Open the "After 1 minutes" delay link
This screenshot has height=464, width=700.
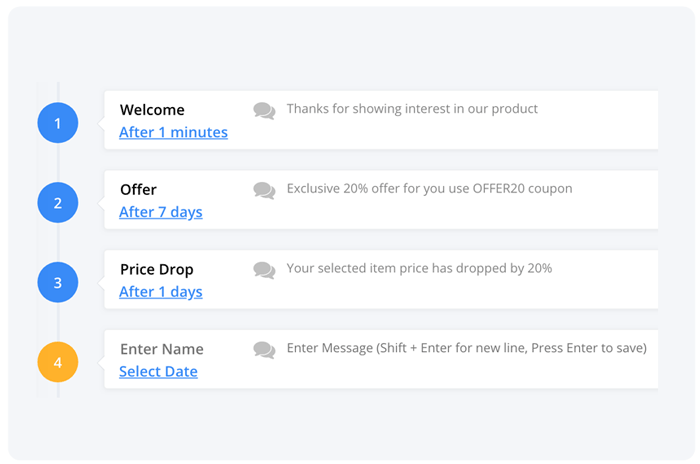173,132
